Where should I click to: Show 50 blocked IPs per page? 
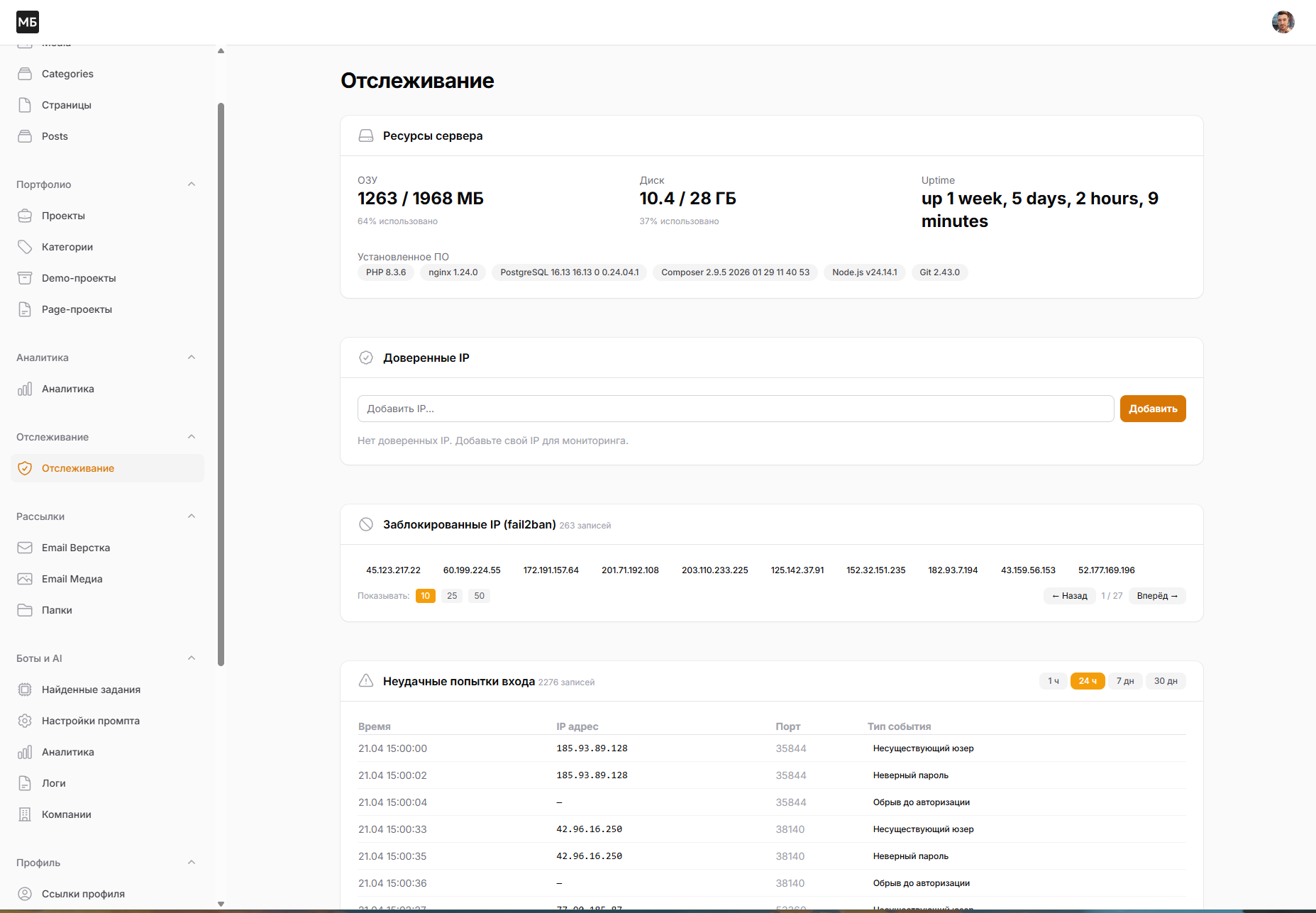[x=479, y=596]
